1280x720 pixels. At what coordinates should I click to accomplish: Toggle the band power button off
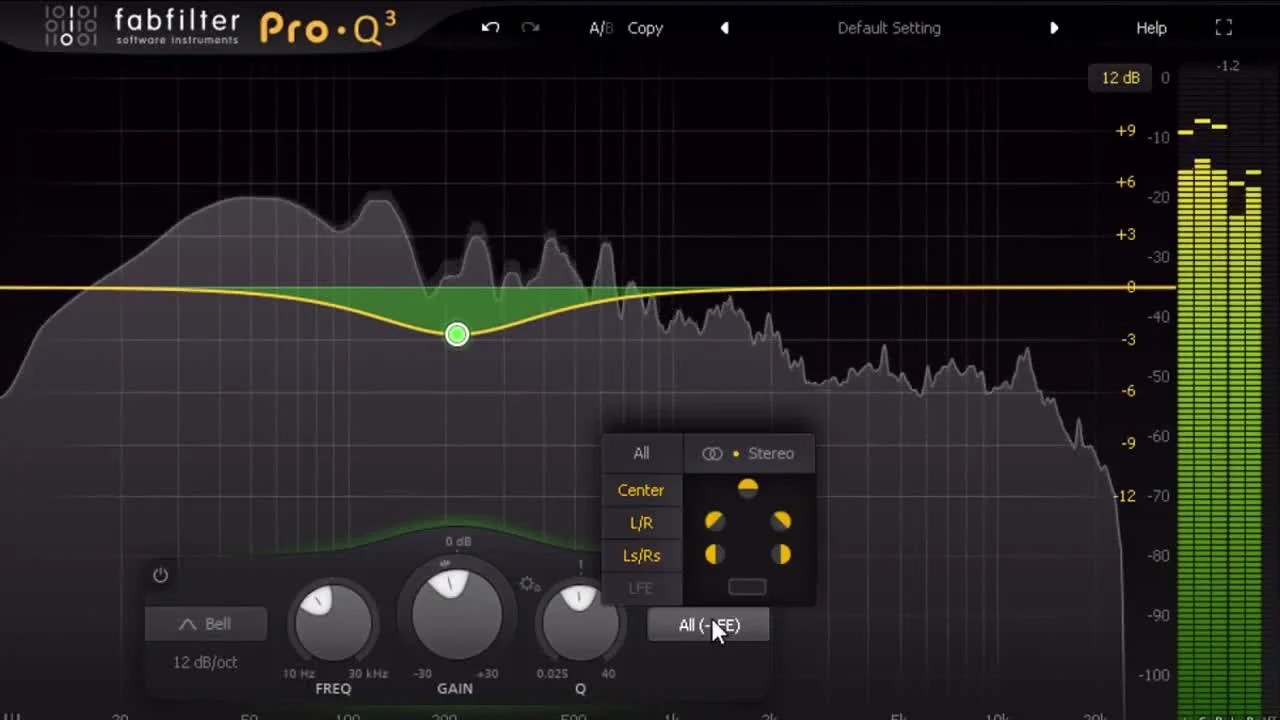(160, 575)
